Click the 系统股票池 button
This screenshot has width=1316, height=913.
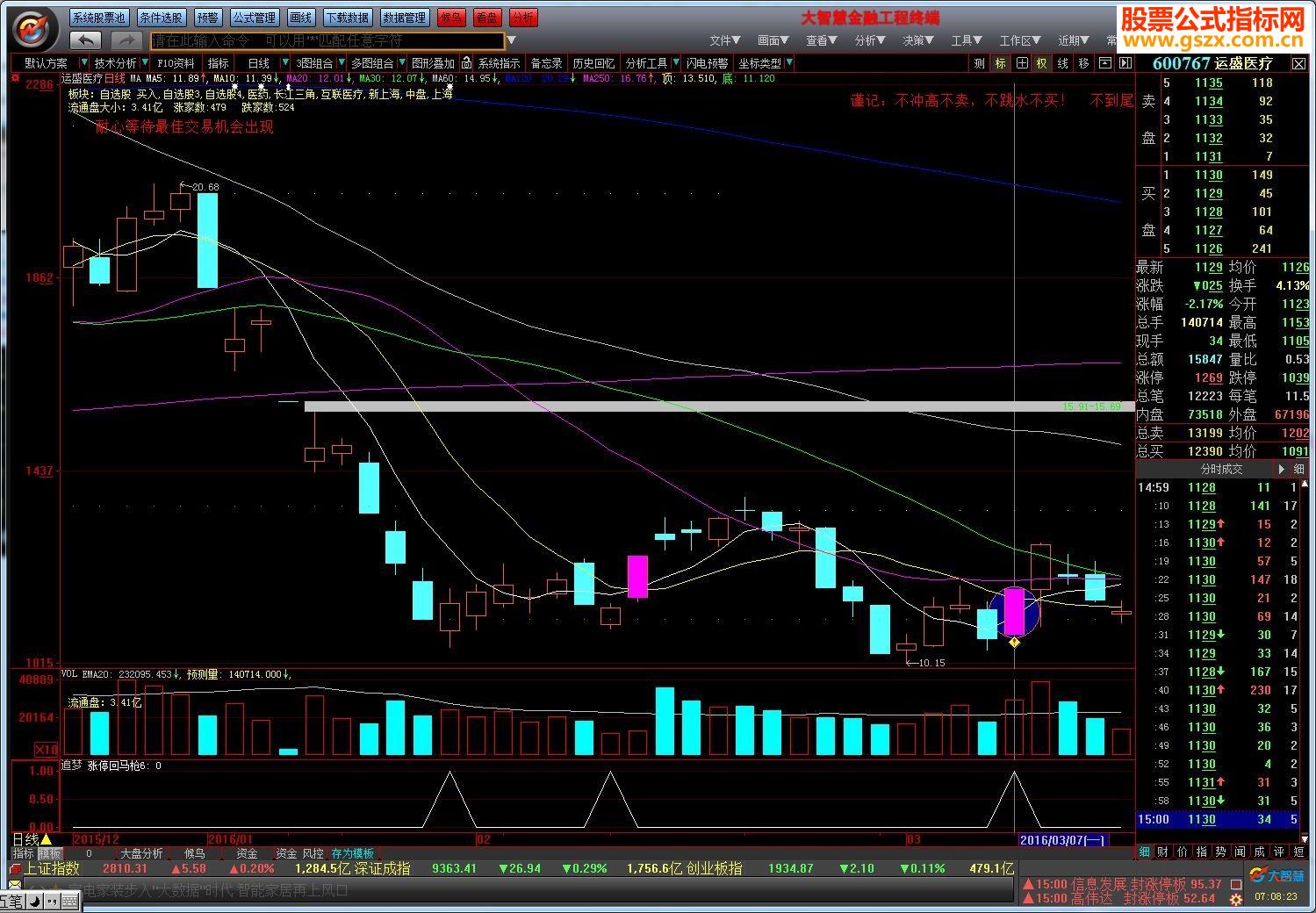pyautogui.click(x=99, y=18)
